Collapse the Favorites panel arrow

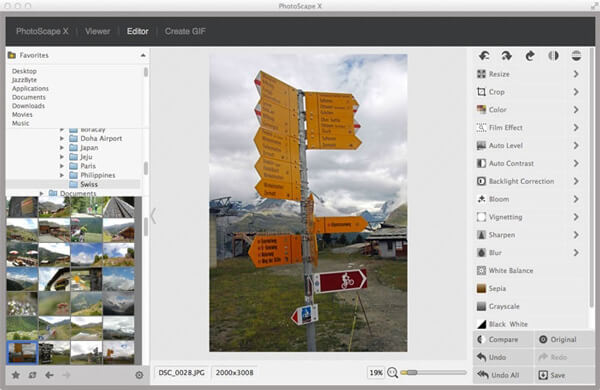click(143, 55)
